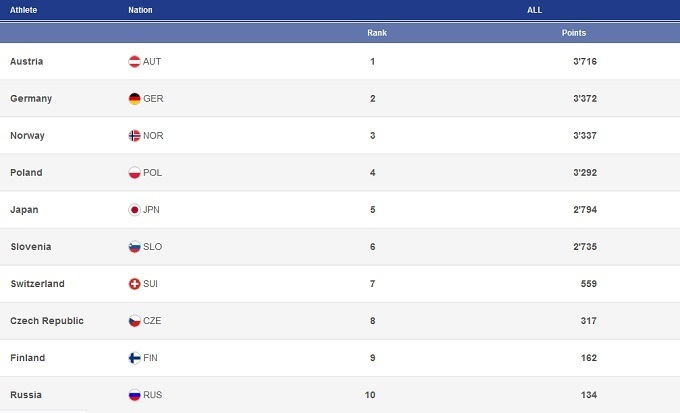Open the Switzerland team link
The height and width of the screenshot is (413, 680).
(x=37, y=284)
